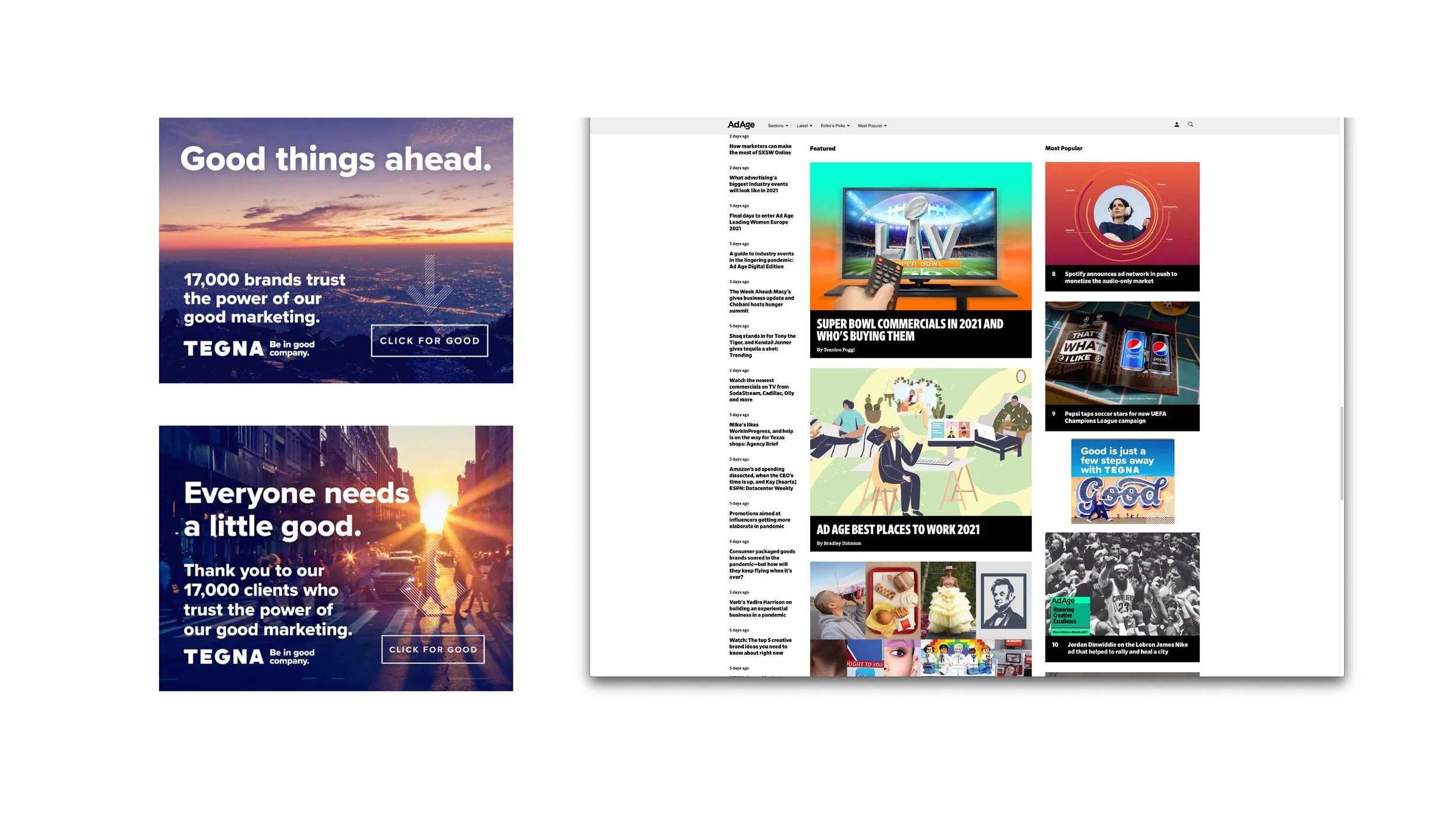The width and height of the screenshot is (1456, 819).
Task: Open article 'How marketers can make the most of SXSW Online'
Action: pyautogui.click(x=760, y=150)
